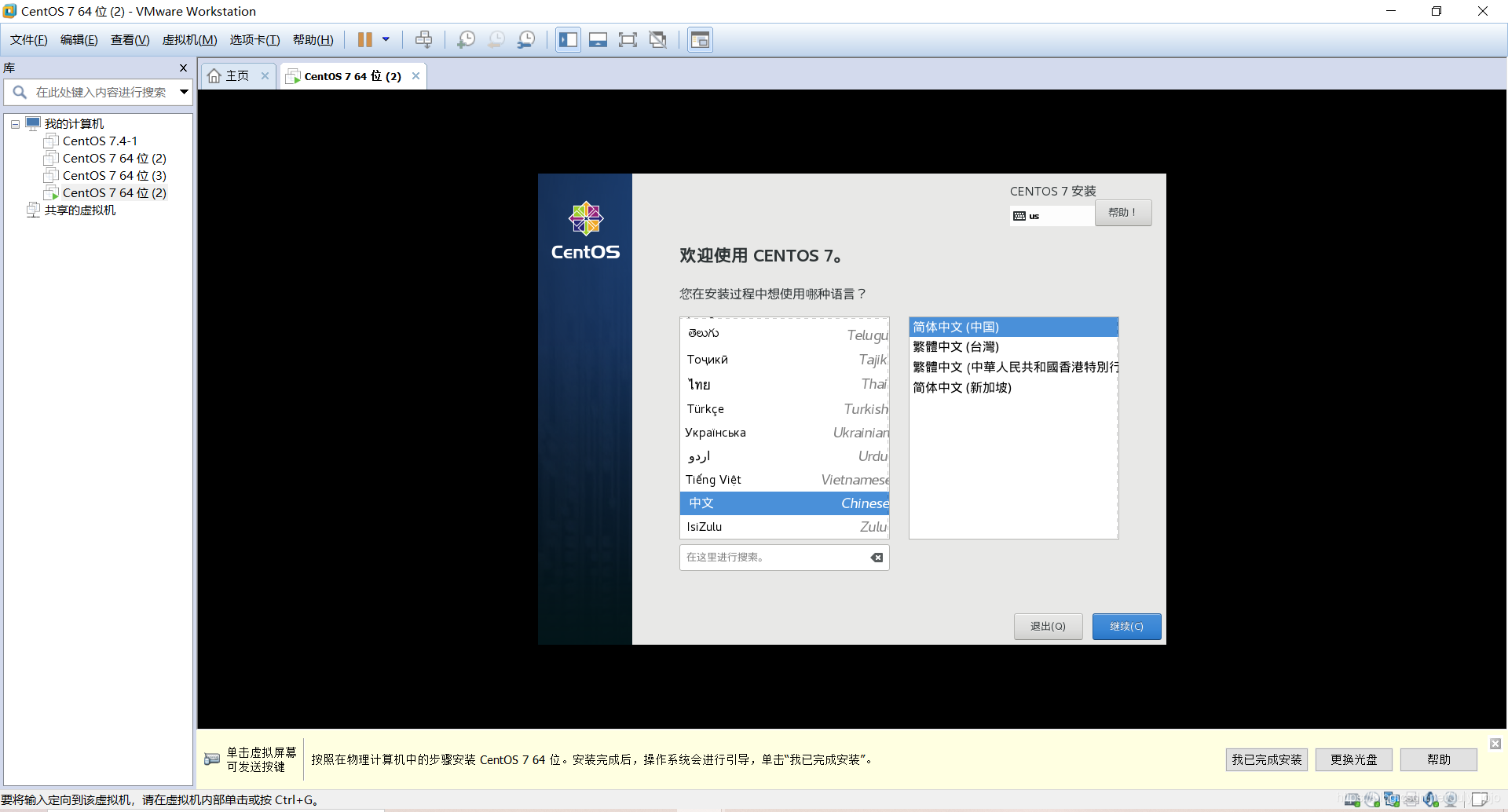Click the 帮助! button in installer
Image resolution: width=1508 pixels, height=812 pixels.
(x=1123, y=213)
